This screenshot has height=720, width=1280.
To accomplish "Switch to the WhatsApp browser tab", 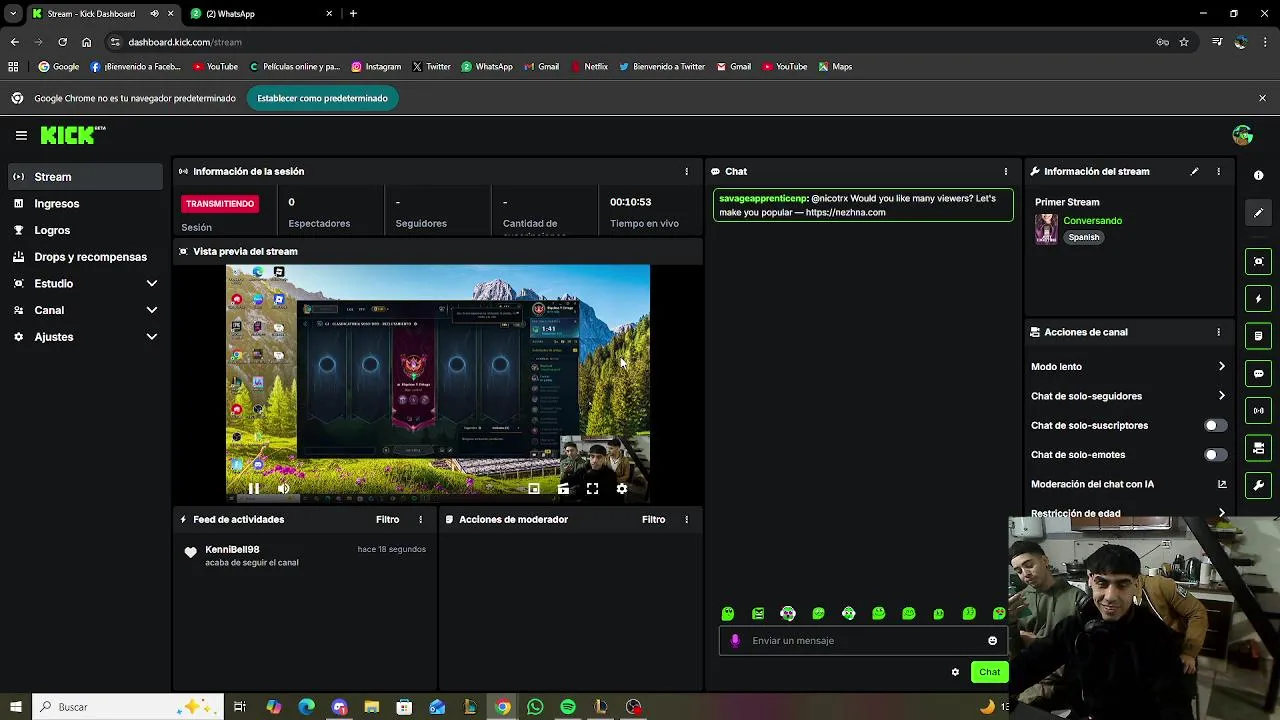I will tap(262, 14).
